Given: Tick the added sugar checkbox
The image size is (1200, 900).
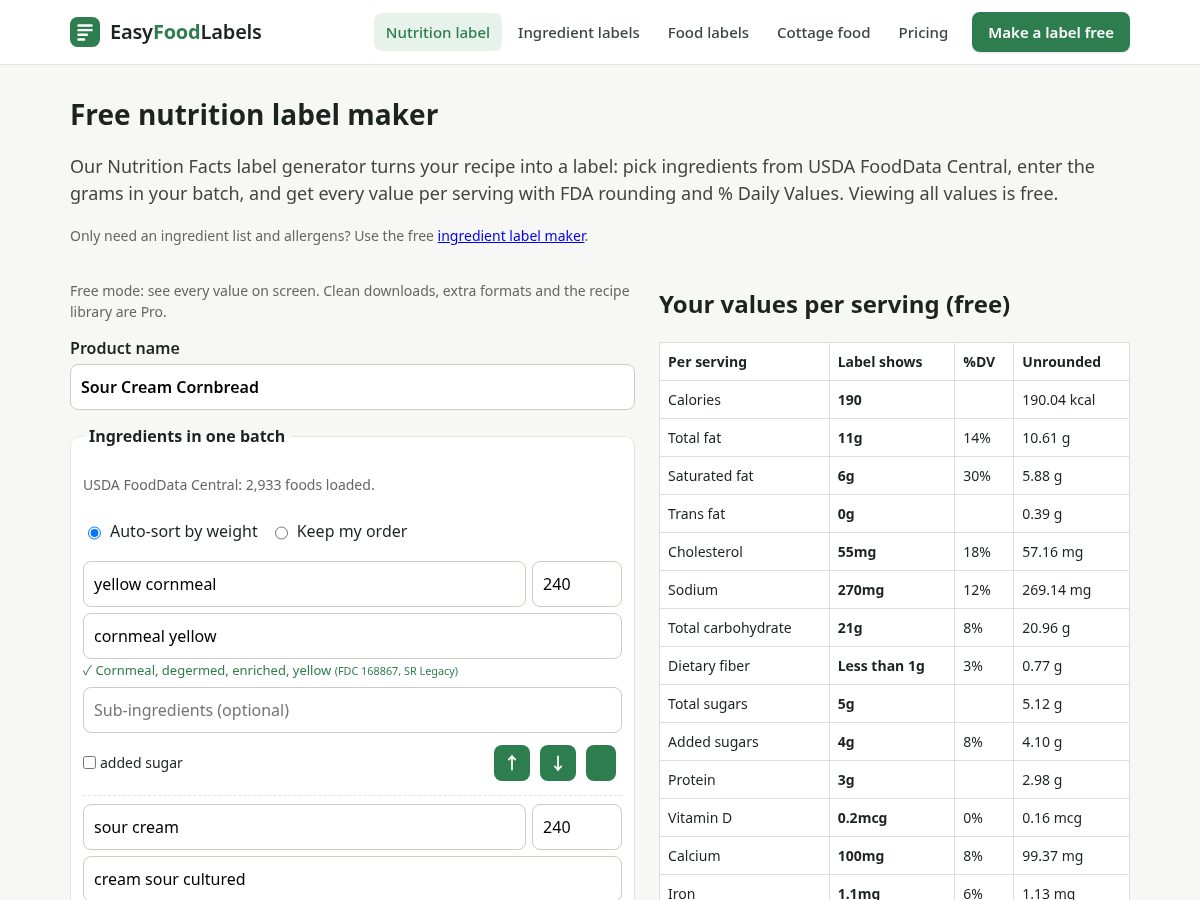Looking at the screenshot, I should 90,762.
